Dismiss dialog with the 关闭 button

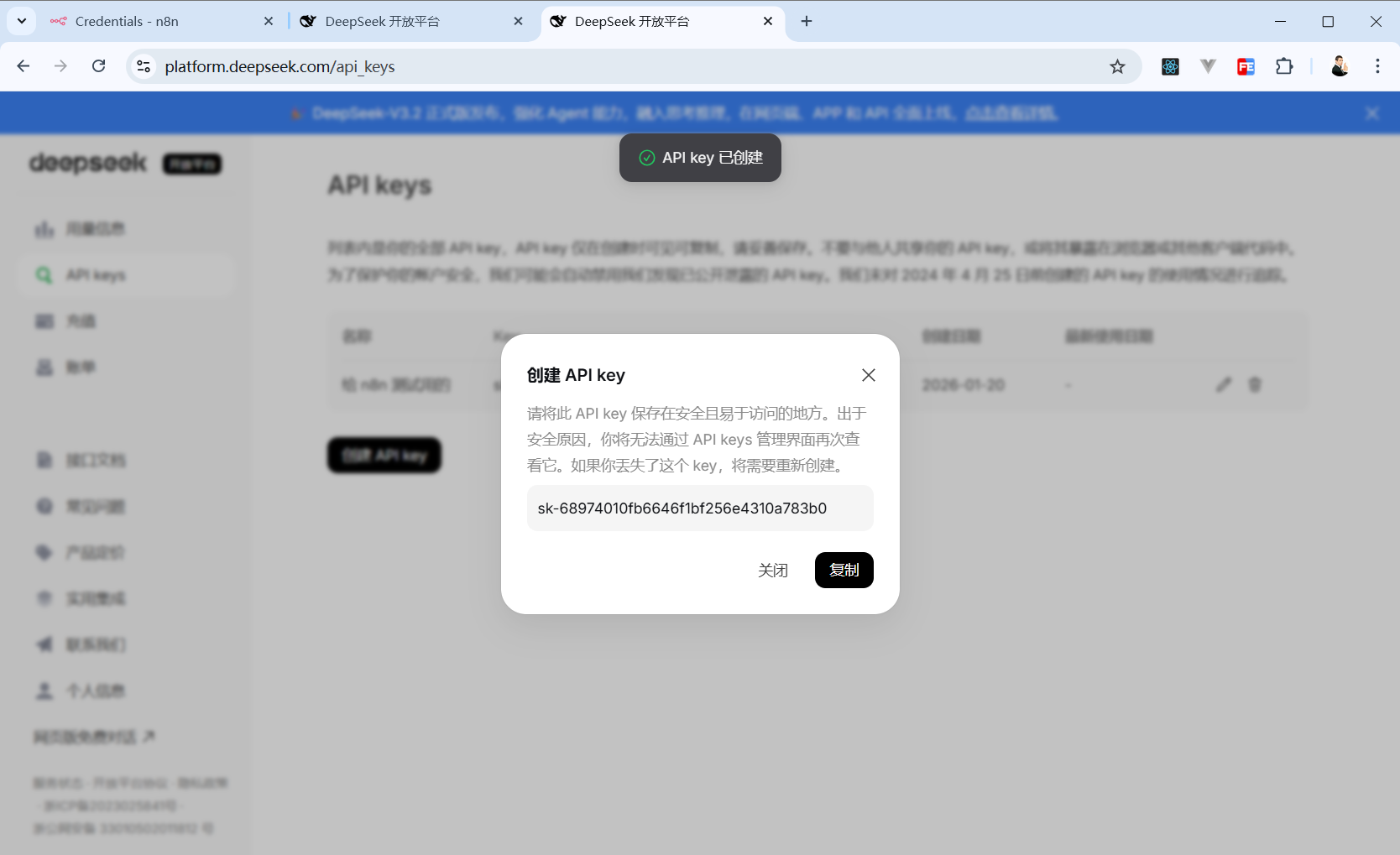[773, 570]
